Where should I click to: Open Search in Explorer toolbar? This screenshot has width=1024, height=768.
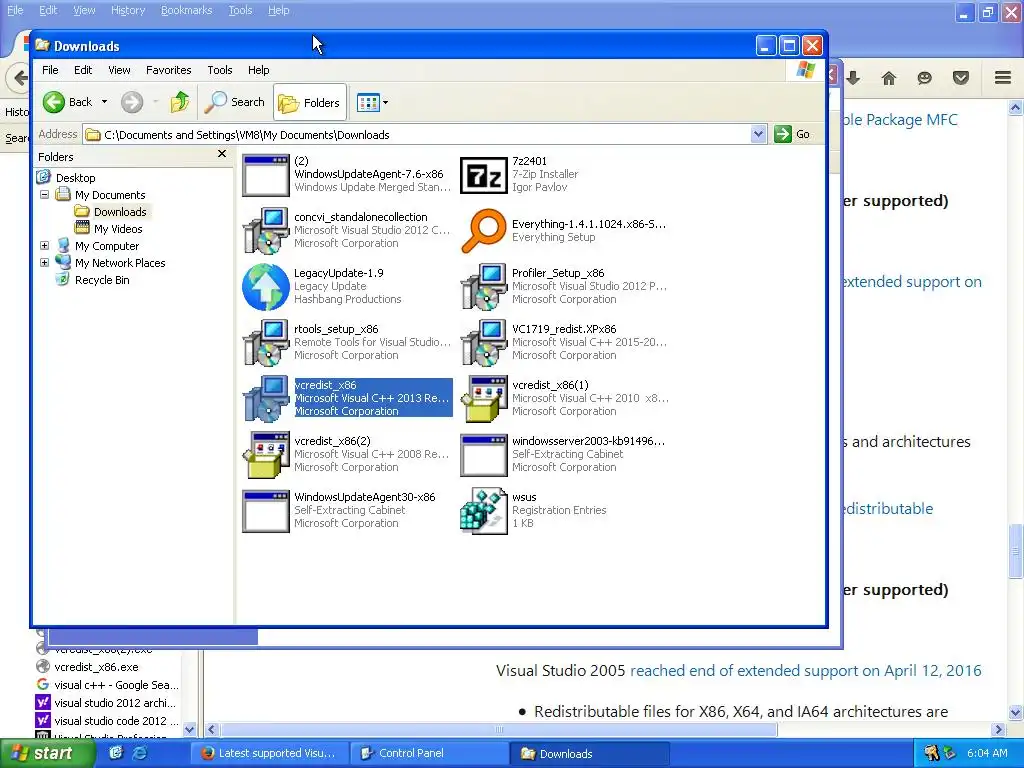click(235, 102)
